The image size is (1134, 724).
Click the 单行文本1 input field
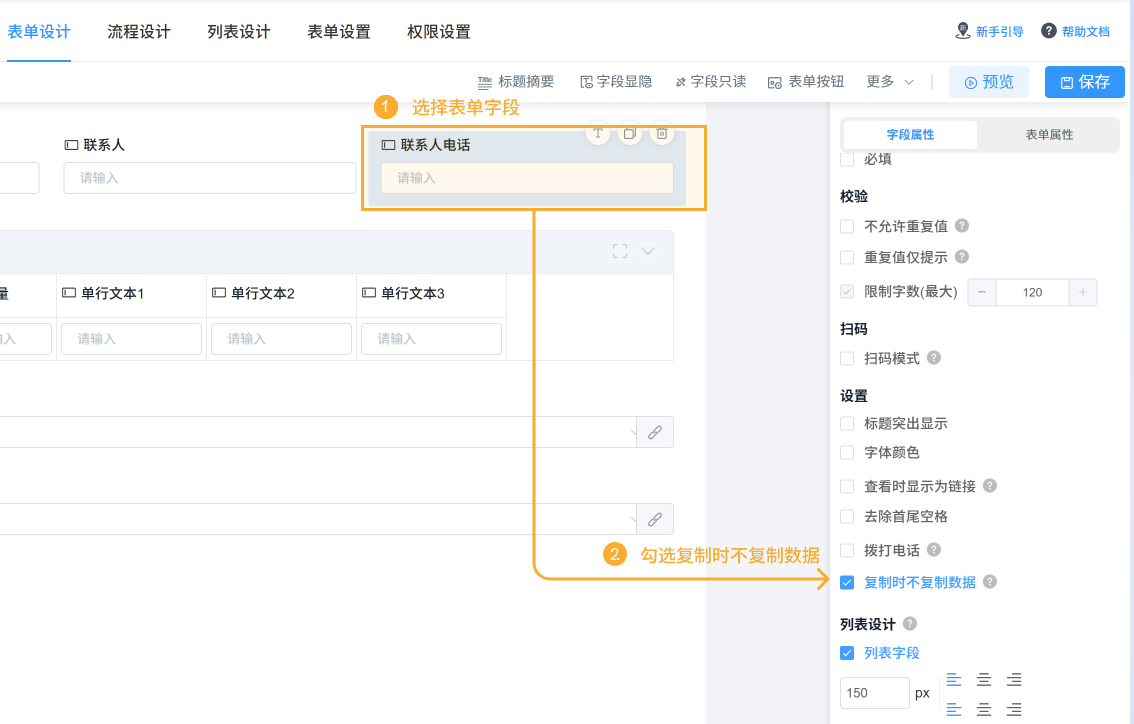pyautogui.click(x=132, y=338)
